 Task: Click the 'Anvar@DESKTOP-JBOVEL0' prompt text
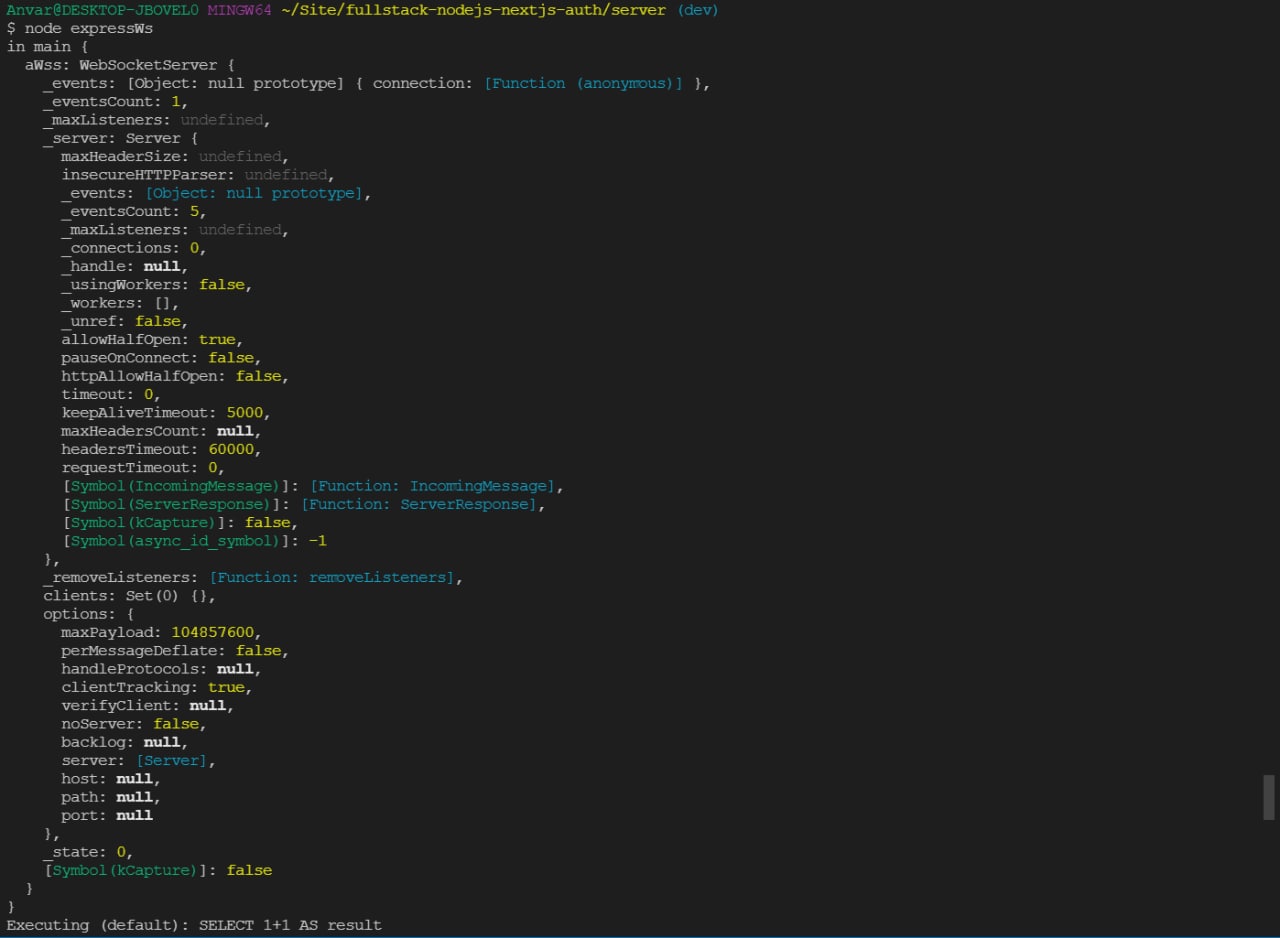[103, 10]
